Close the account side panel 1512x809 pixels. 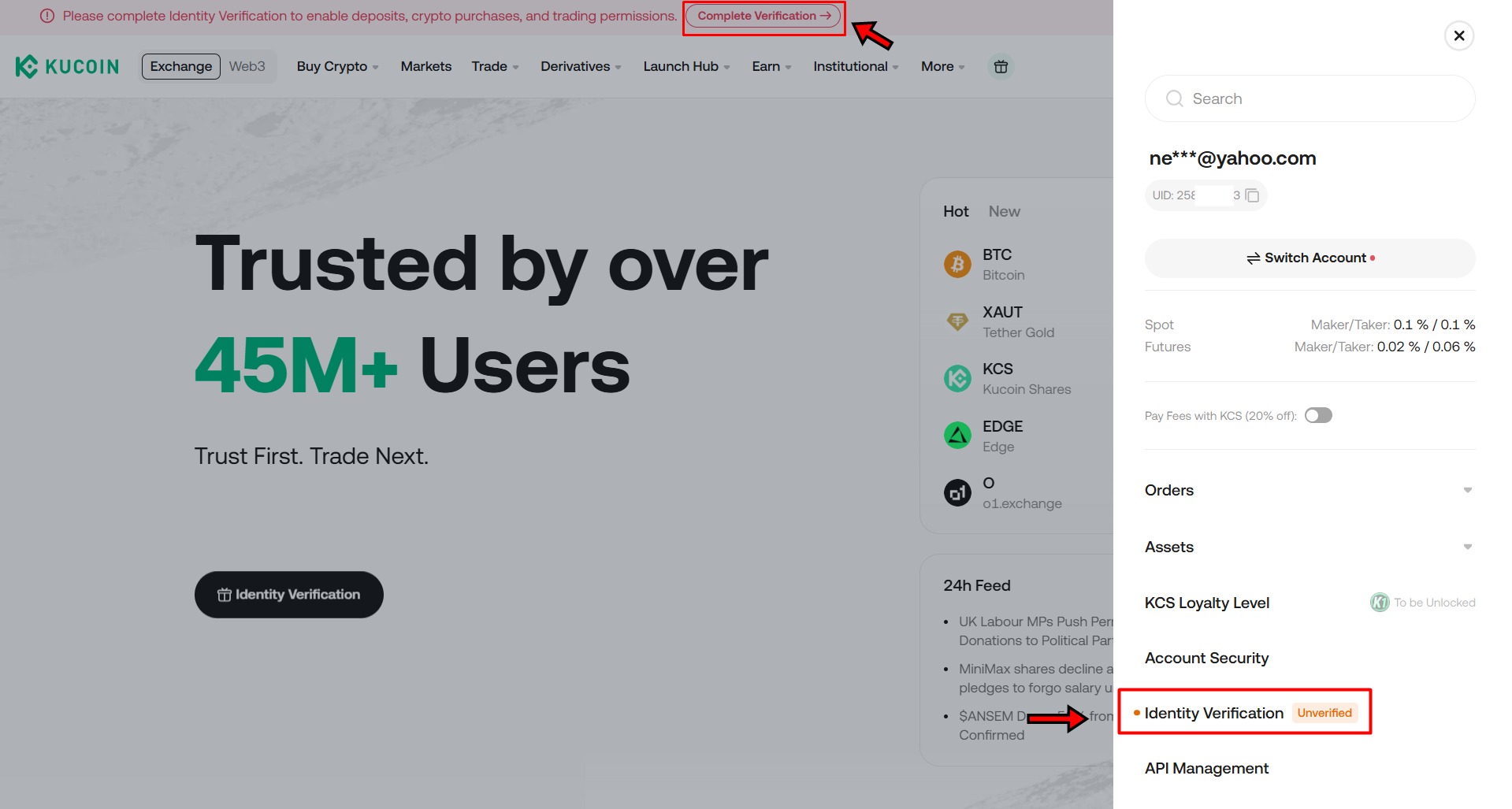point(1459,35)
